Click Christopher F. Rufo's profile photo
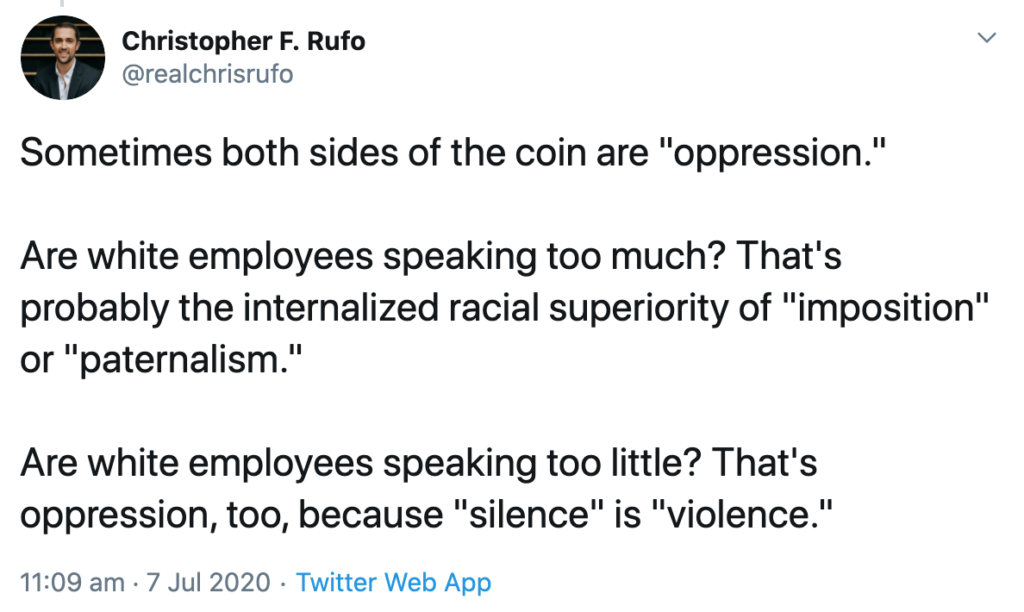Viewport: 1024px width, 612px height. point(63,57)
